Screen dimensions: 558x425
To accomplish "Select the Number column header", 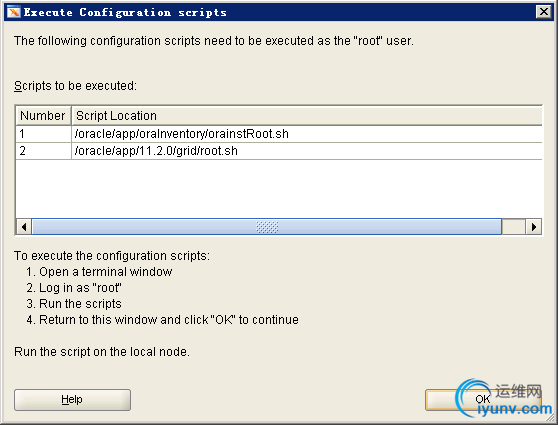I will pos(43,116).
